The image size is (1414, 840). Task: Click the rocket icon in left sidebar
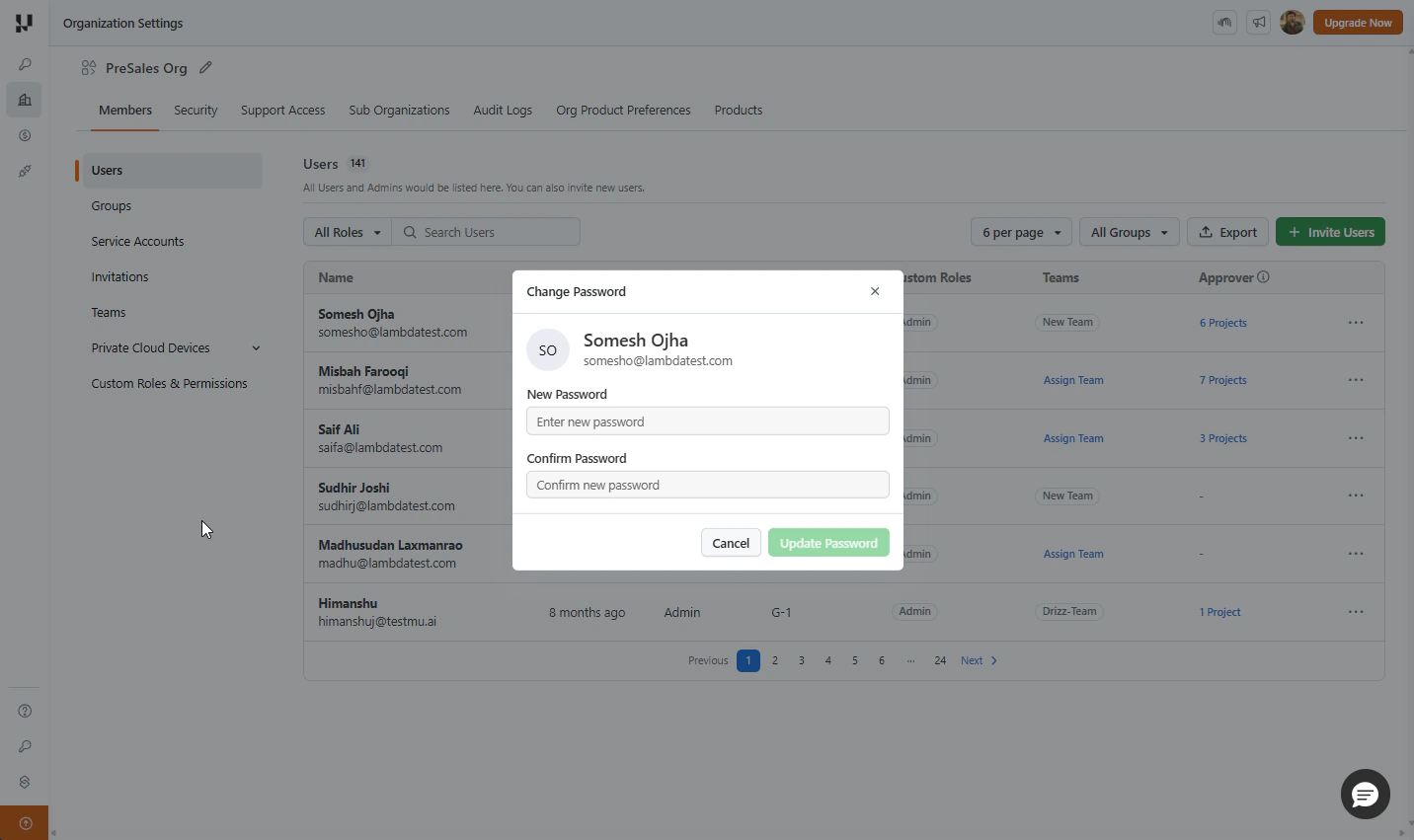(x=25, y=171)
